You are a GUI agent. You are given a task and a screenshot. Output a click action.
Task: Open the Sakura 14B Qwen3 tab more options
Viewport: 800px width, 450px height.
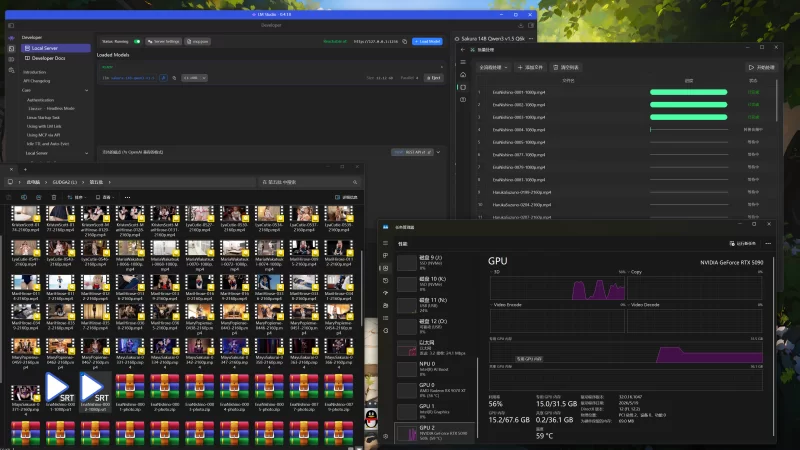tap(531, 39)
